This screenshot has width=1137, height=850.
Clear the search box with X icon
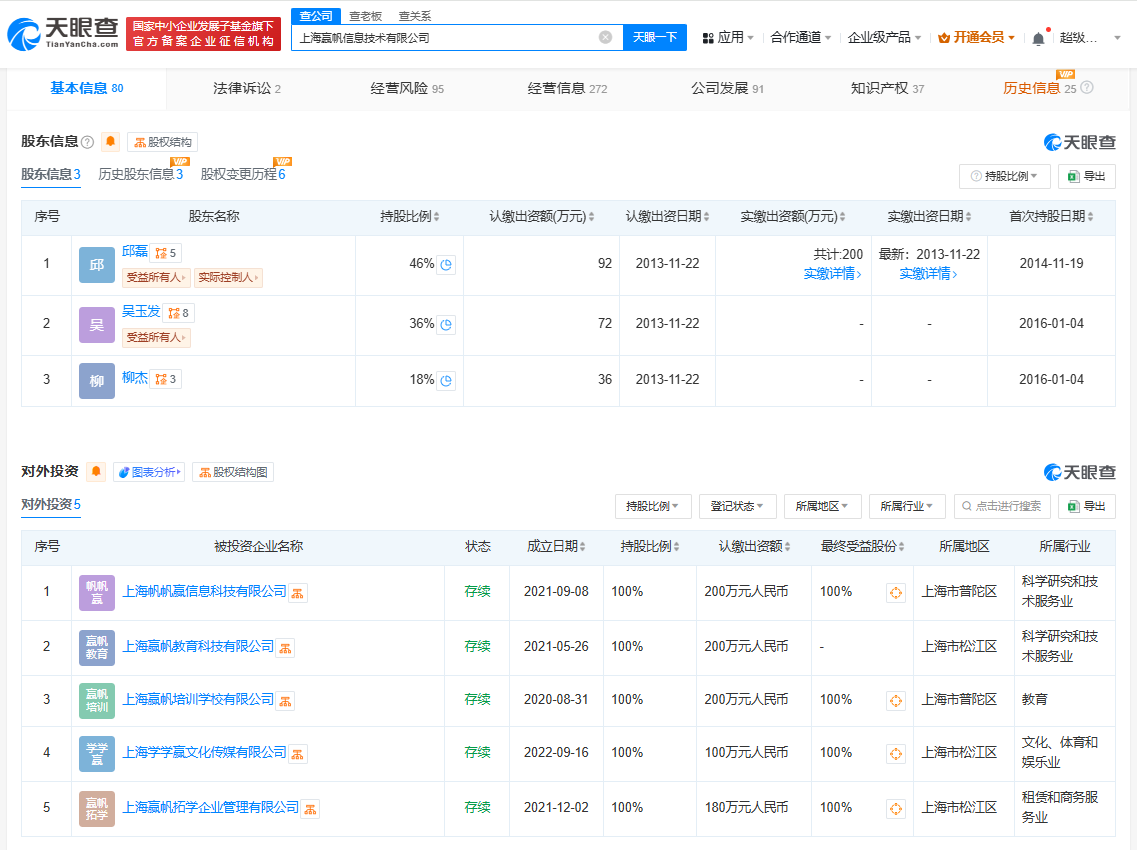click(x=605, y=38)
